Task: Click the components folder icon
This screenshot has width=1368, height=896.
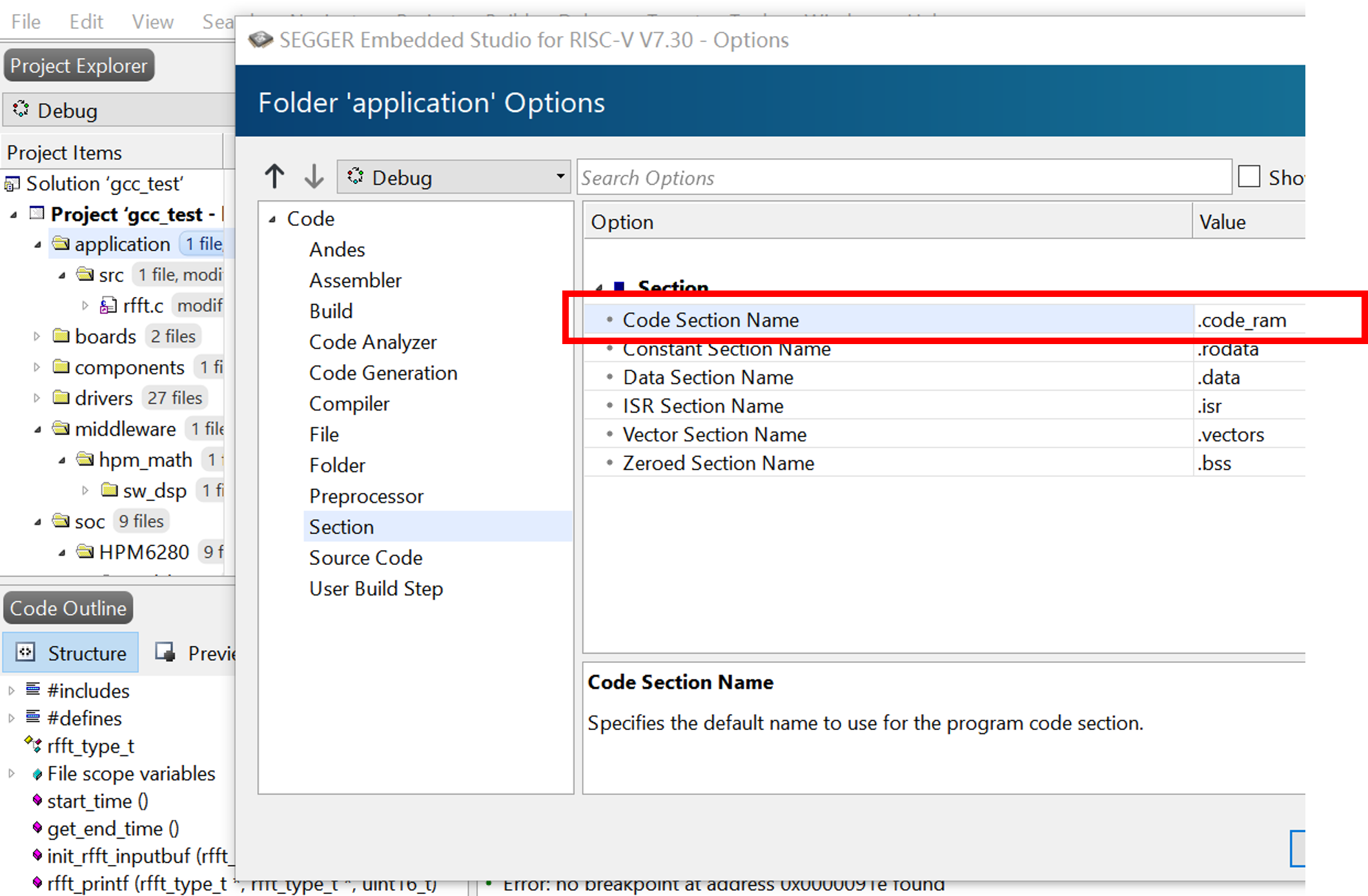Action: [x=61, y=366]
